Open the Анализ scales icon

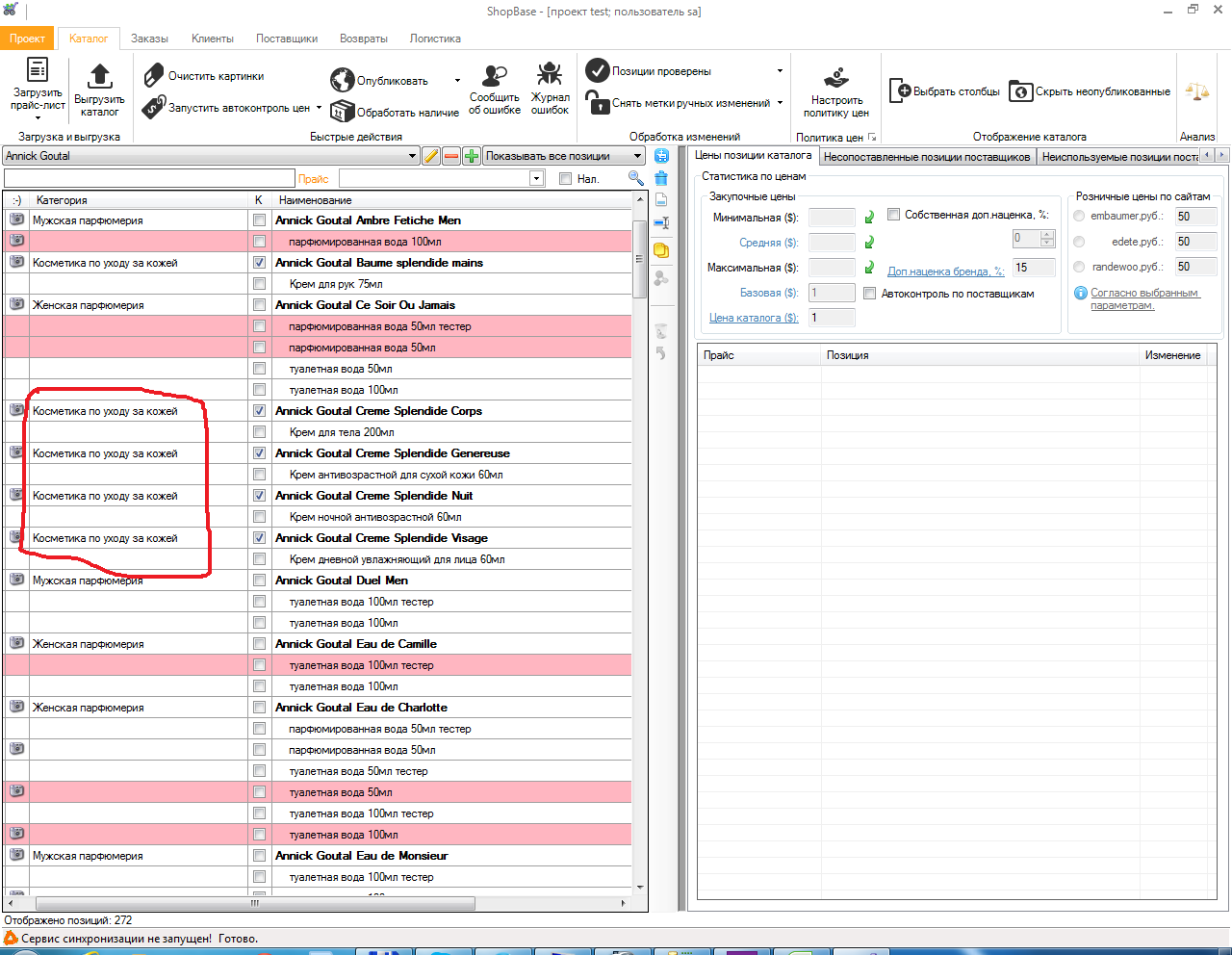1197,91
